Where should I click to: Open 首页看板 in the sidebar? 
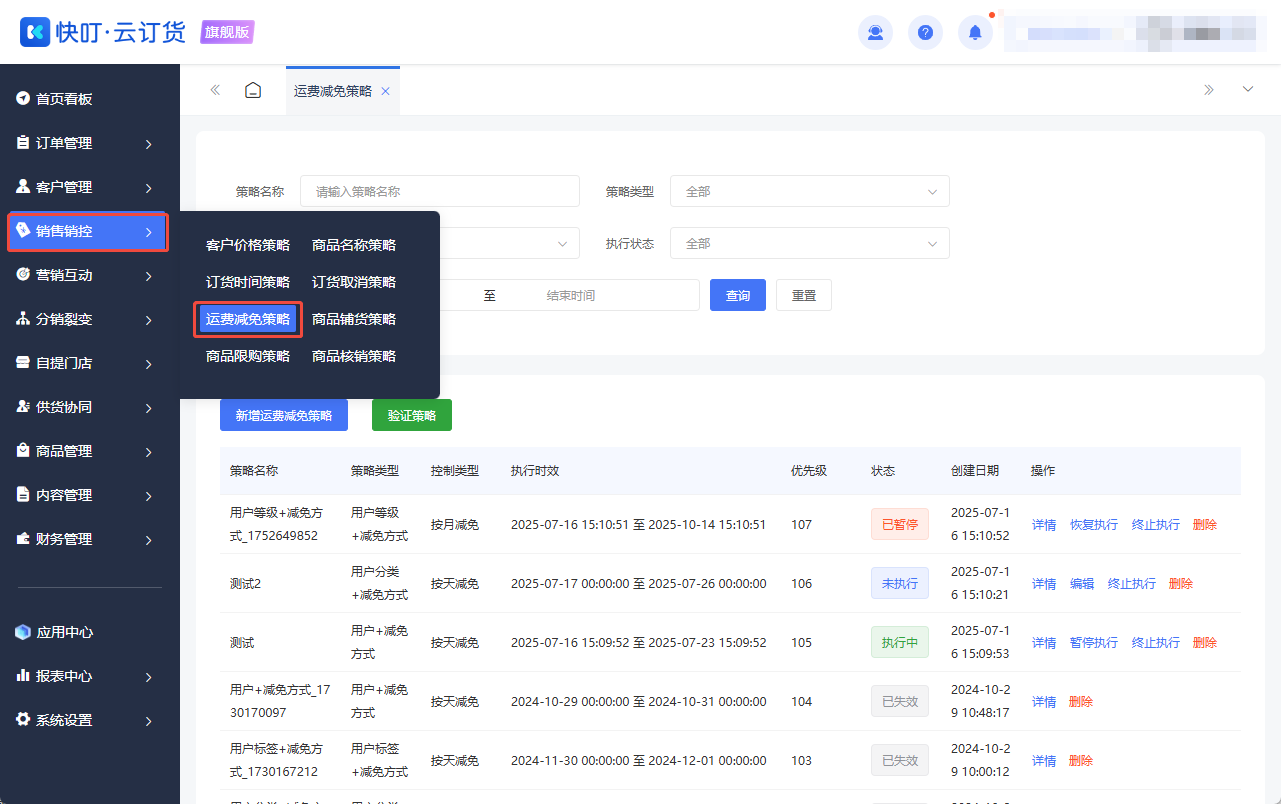point(90,99)
